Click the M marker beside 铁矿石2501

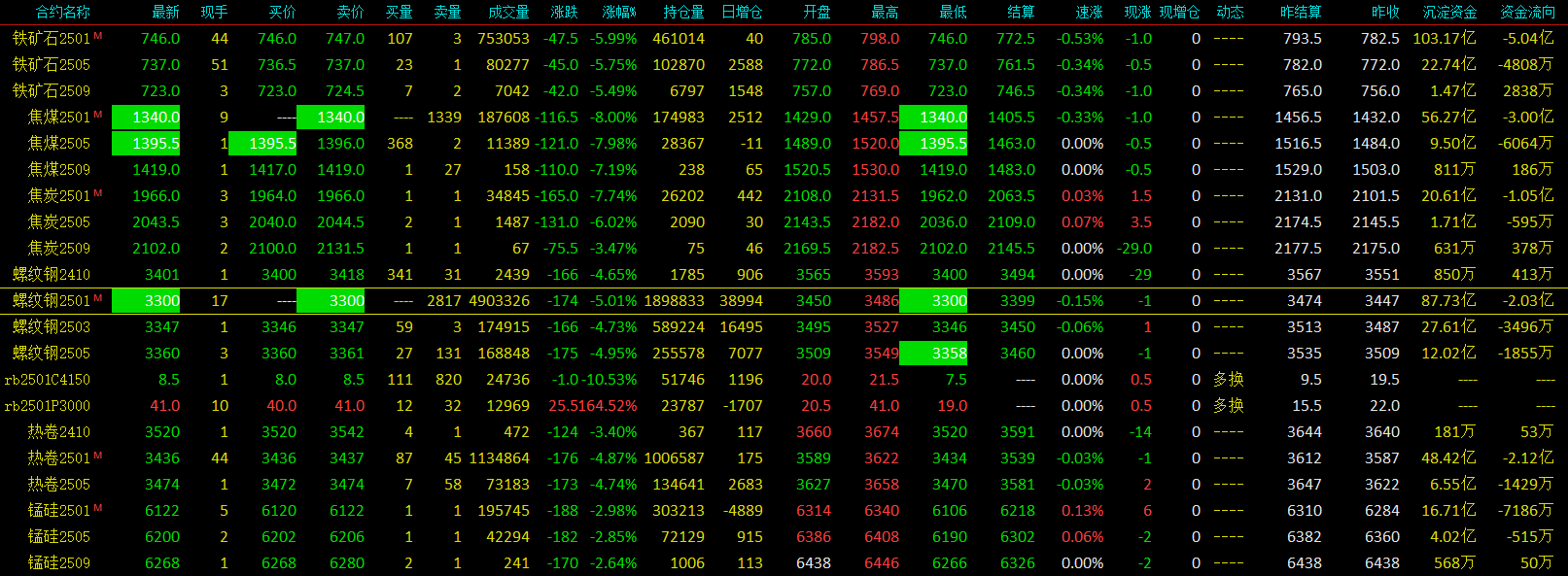(x=98, y=35)
